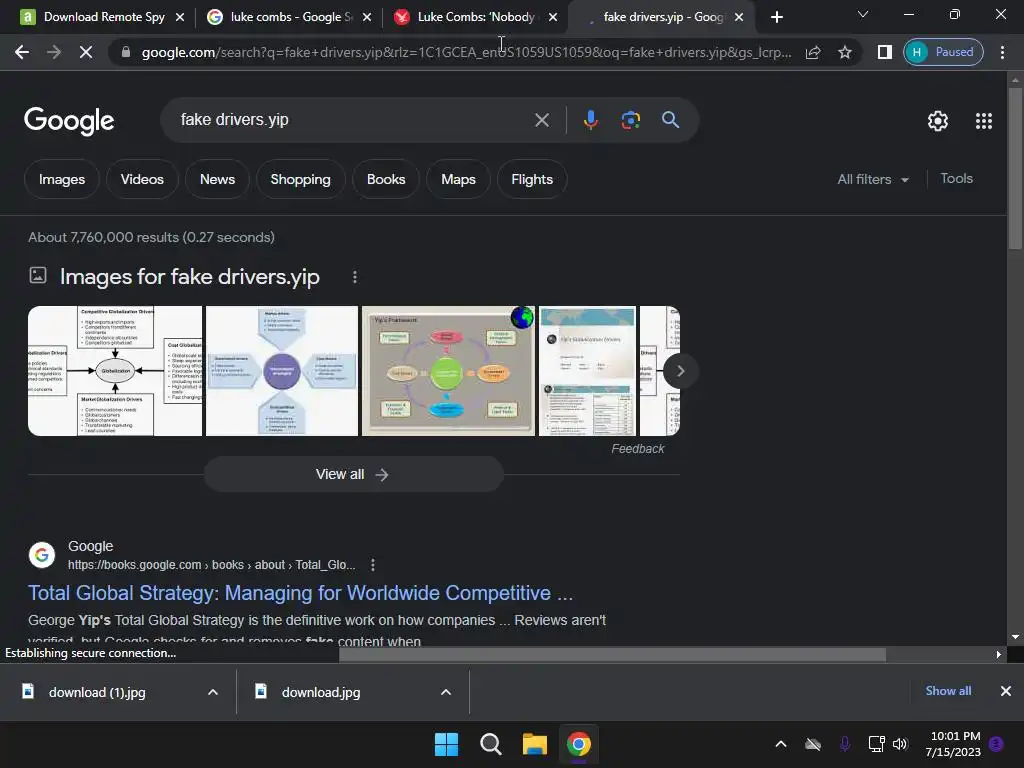This screenshot has width=1024, height=768.
Task: Click the share page icon in address bar
Action: [813, 52]
